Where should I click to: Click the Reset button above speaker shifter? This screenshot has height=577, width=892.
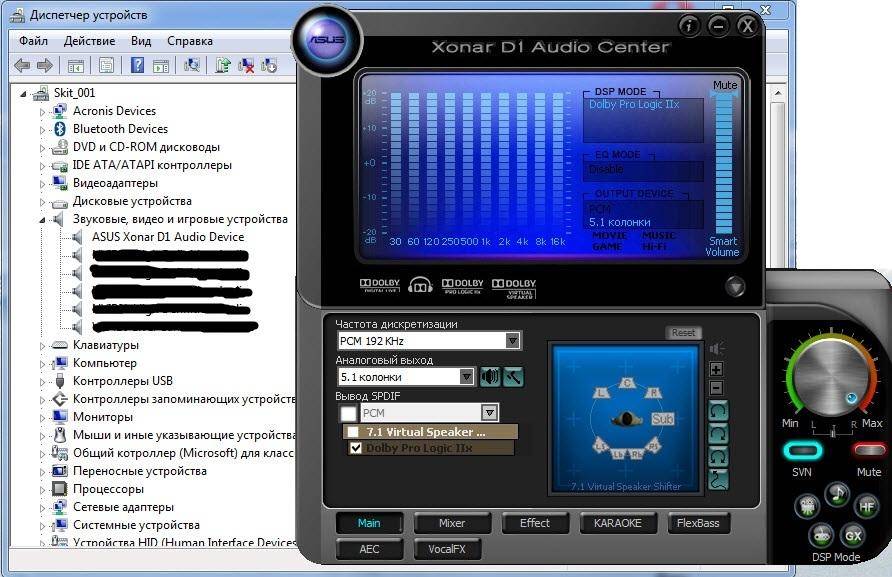pyautogui.click(x=683, y=332)
